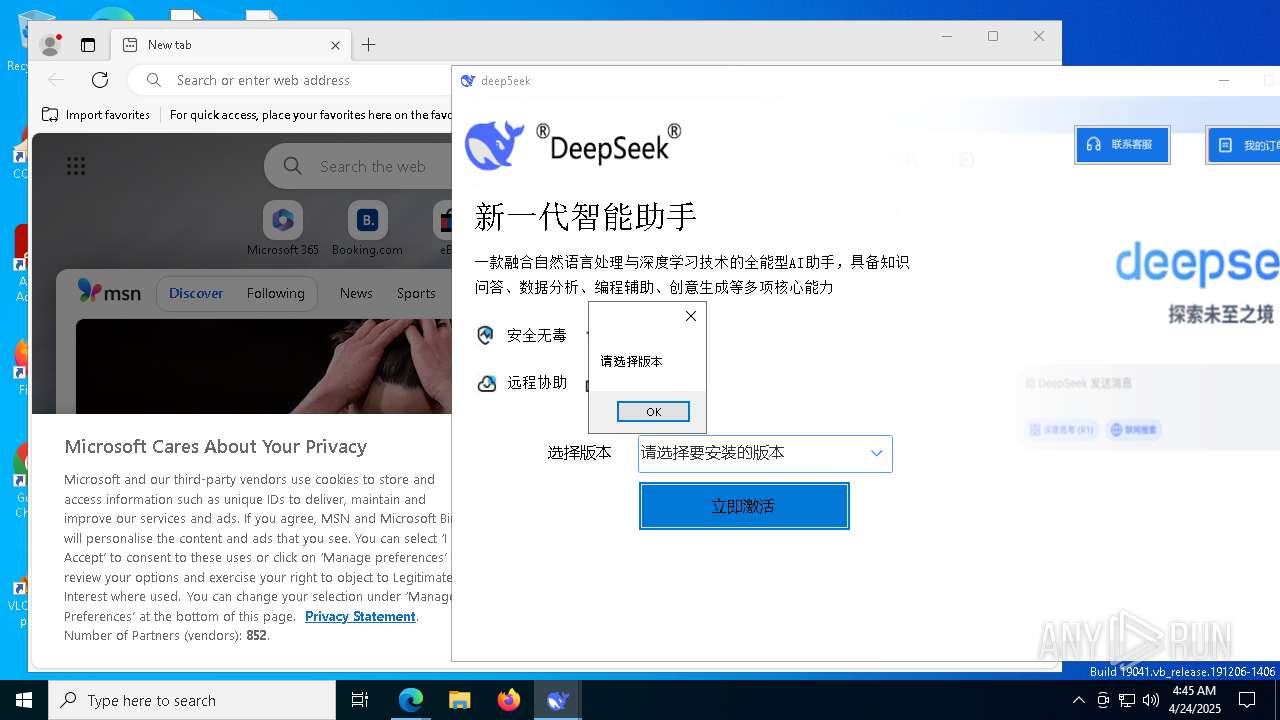
Task: Click the deep5eek taskbar icon
Action: (x=558, y=700)
